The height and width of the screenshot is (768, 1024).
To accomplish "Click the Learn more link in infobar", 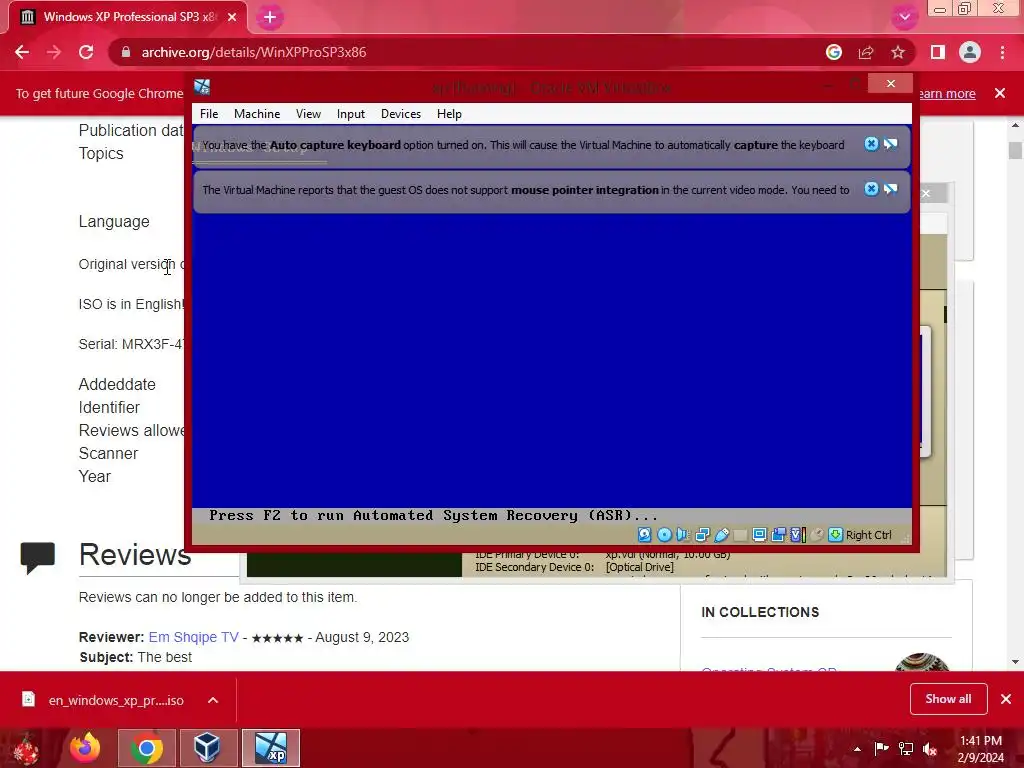I will (x=947, y=93).
